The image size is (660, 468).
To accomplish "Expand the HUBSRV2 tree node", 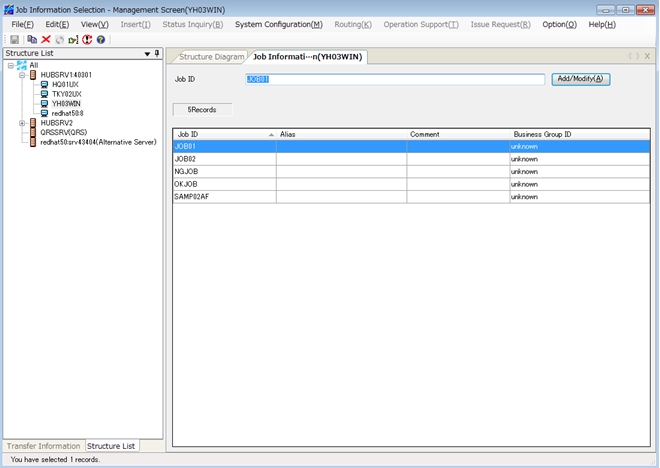I will 21,123.
